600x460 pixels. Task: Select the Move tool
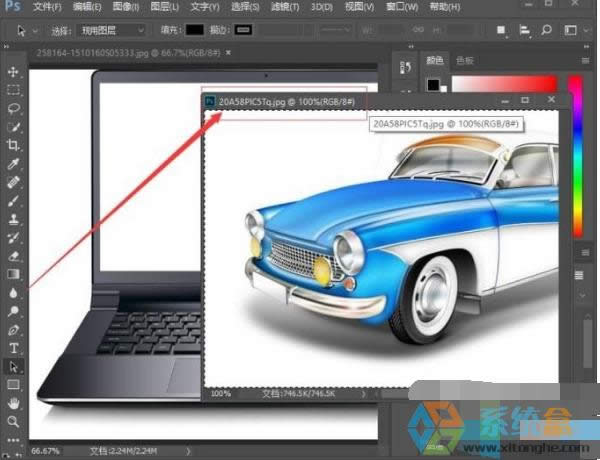(13, 72)
